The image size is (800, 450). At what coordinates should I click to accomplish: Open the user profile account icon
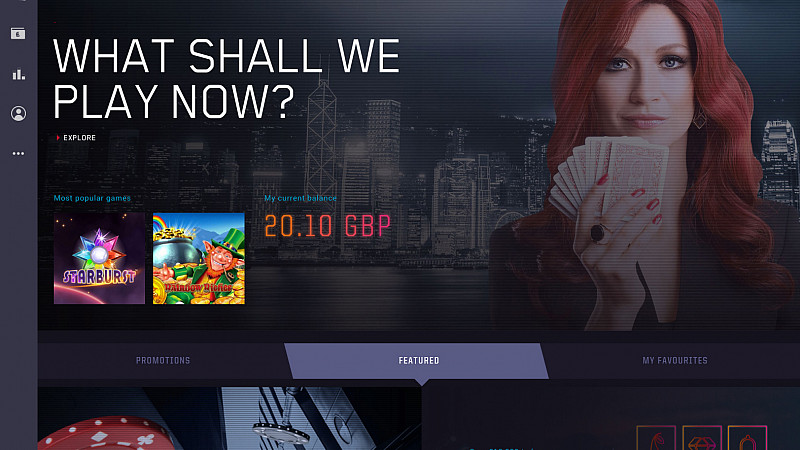18,113
